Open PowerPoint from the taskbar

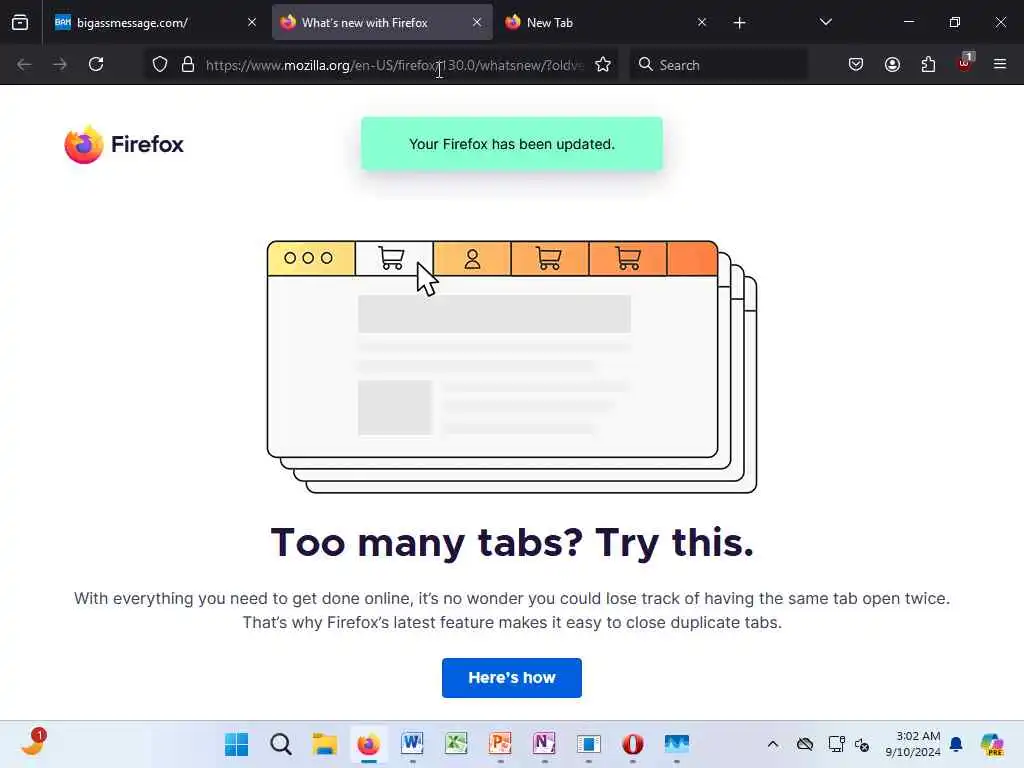(500, 744)
